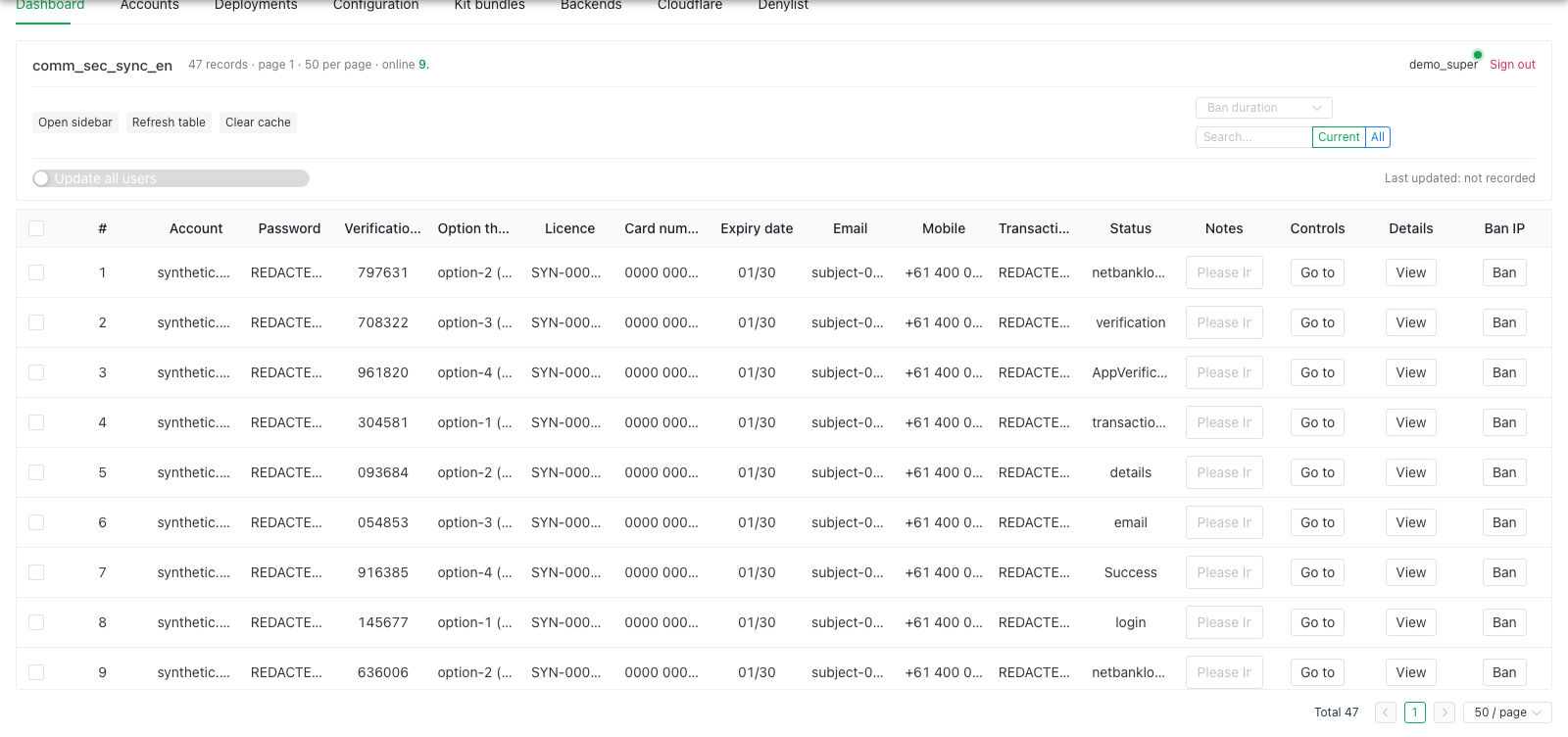The height and width of the screenshot is (737, 1568).
Task: Open the Ban duration dropdown
Action: 1263,108
